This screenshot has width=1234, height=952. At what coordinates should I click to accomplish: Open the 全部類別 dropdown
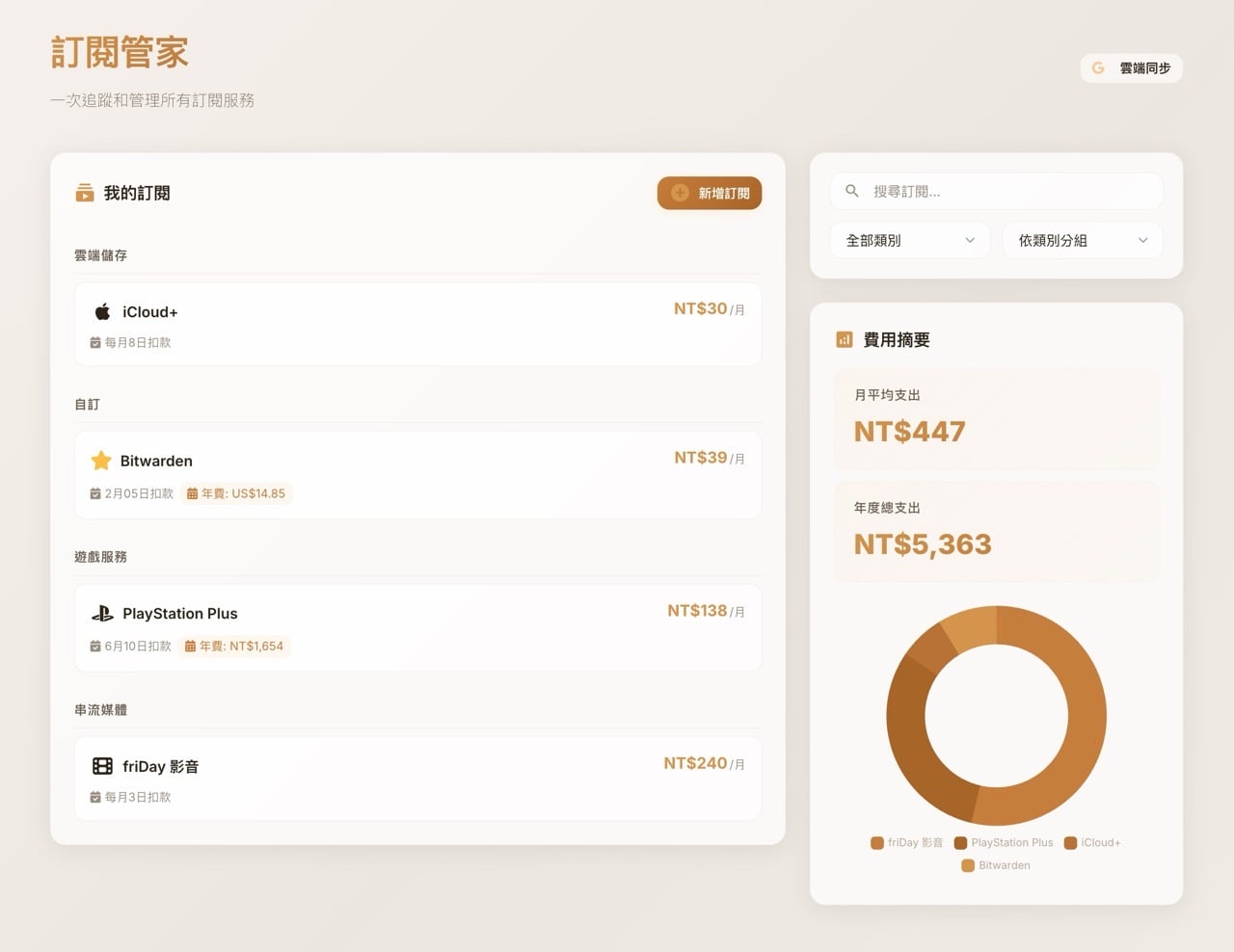[909, 240]
